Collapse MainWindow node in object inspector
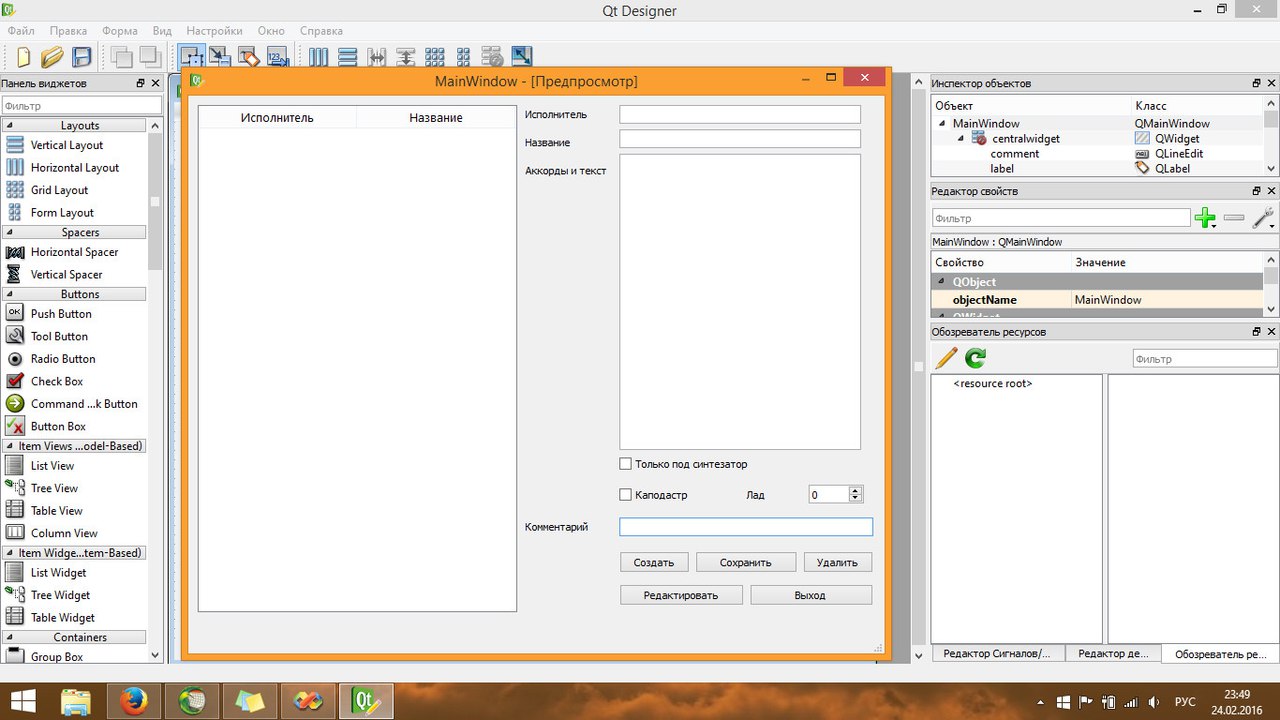 click(942, 124)
